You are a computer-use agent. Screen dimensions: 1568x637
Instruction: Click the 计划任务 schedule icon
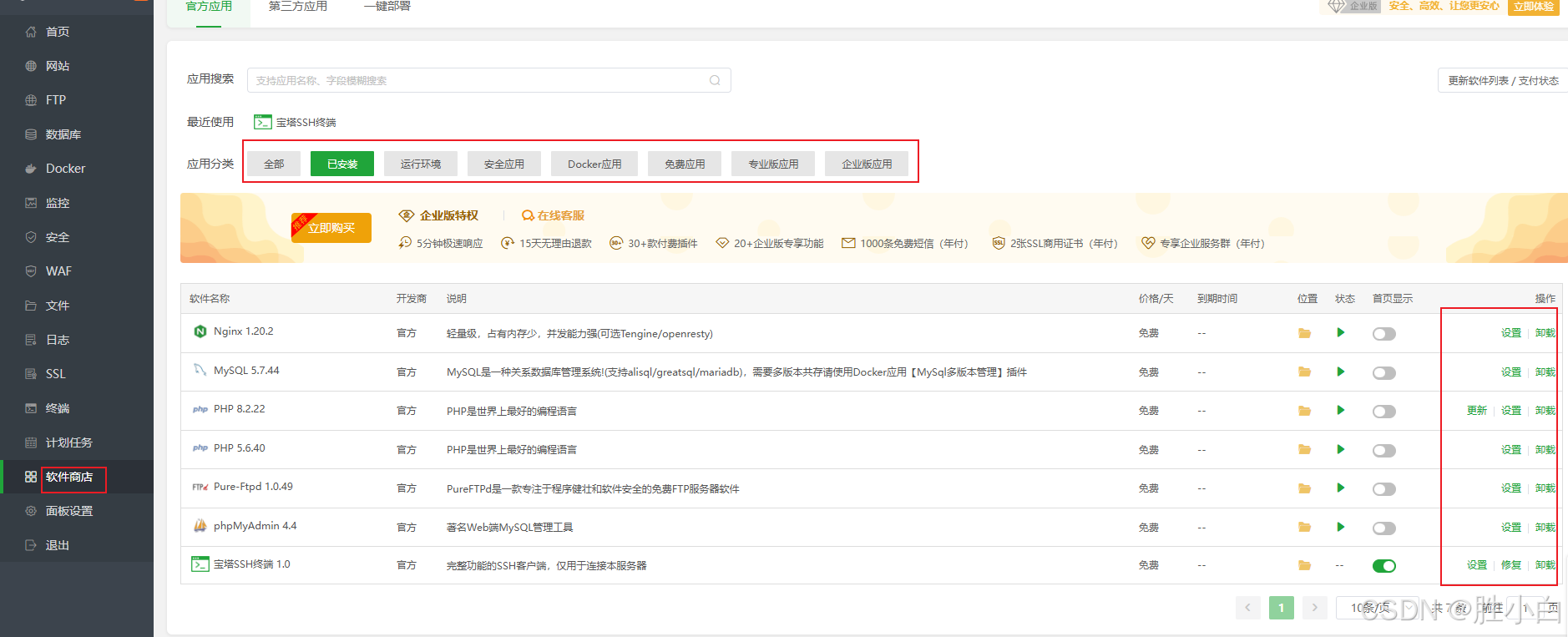click(31, 442)
